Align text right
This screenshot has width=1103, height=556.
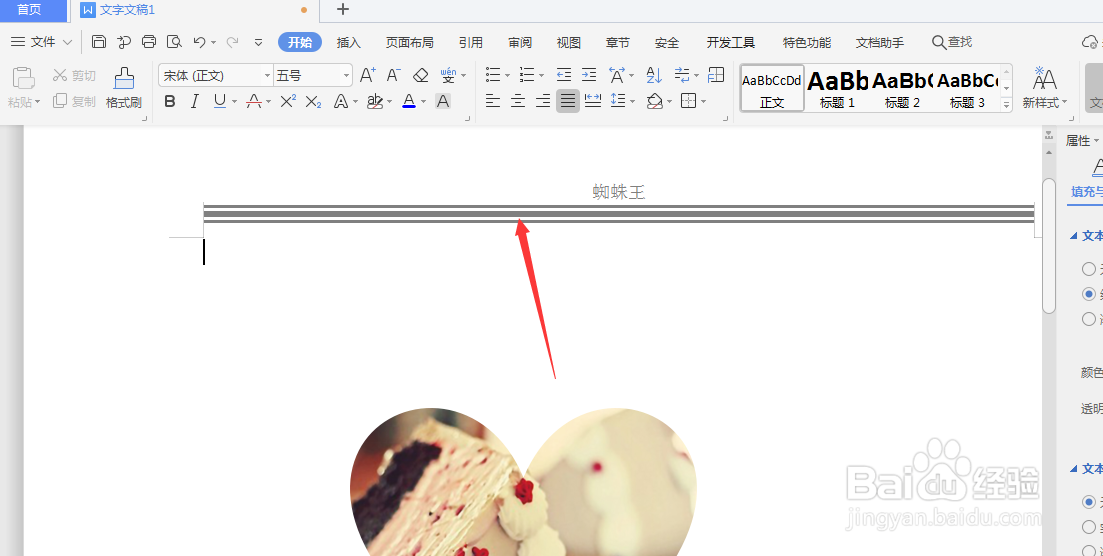pyautogui.click(x=543, y=101)
